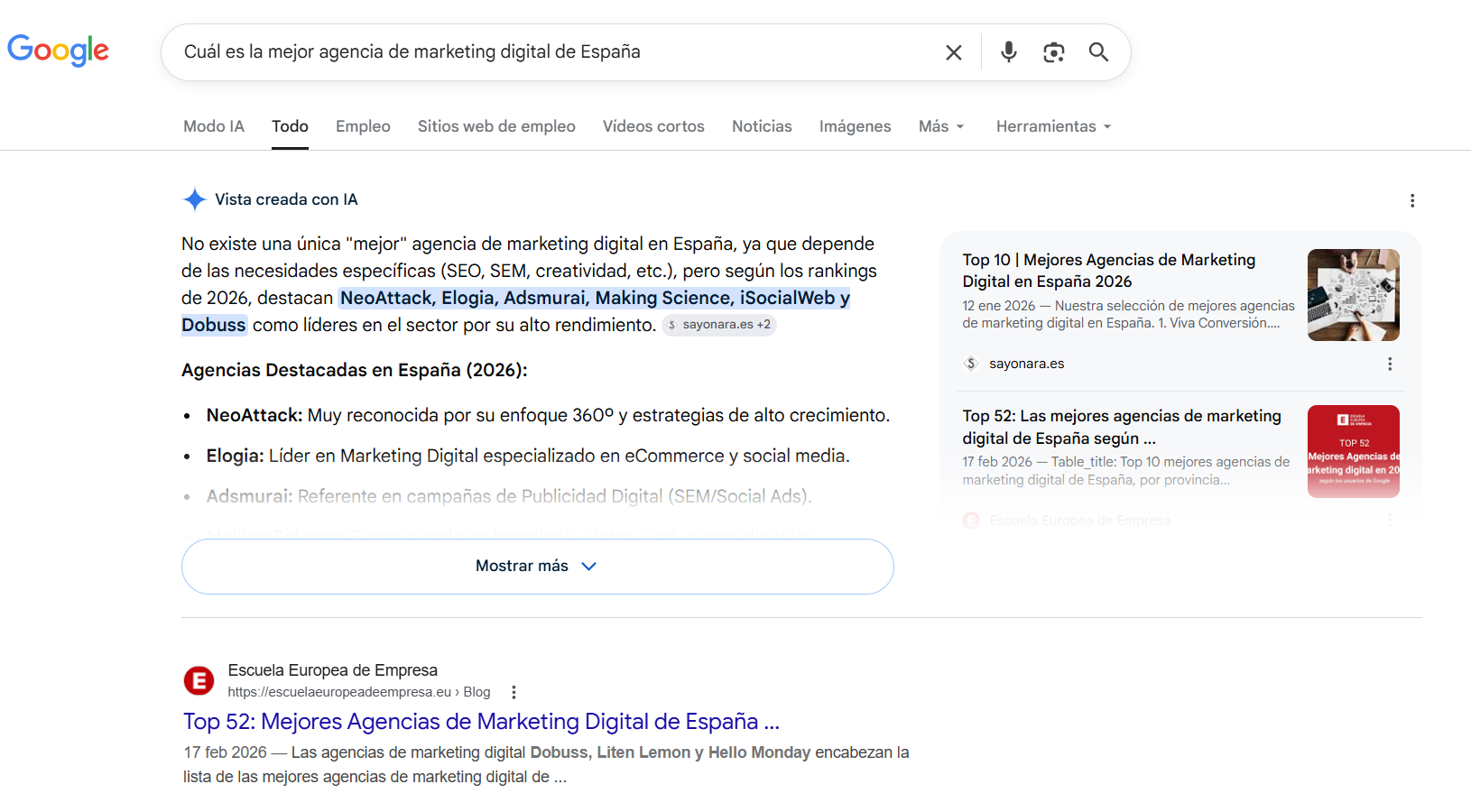1471x812 pixels.
Task: Click the sayonara.es +2 source chip
Action: (x=719, y=325)
